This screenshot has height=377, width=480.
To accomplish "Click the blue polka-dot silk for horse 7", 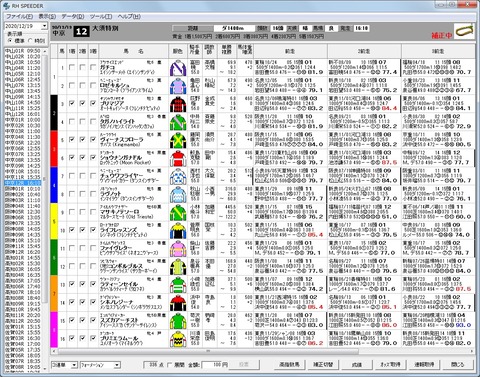I will click(178, 176).
